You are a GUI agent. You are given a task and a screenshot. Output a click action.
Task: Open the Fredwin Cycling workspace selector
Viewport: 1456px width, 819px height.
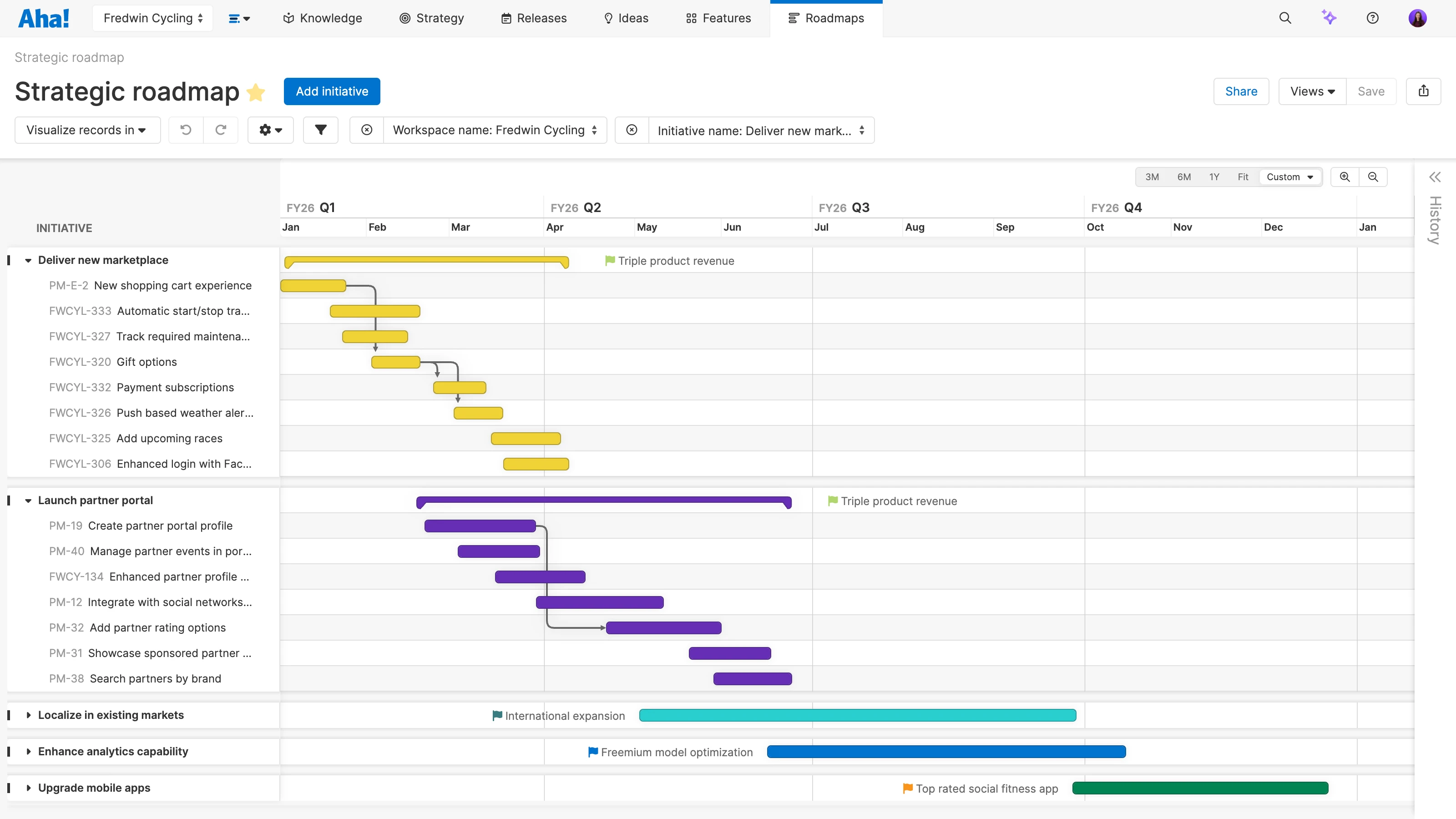pos(152,18)
